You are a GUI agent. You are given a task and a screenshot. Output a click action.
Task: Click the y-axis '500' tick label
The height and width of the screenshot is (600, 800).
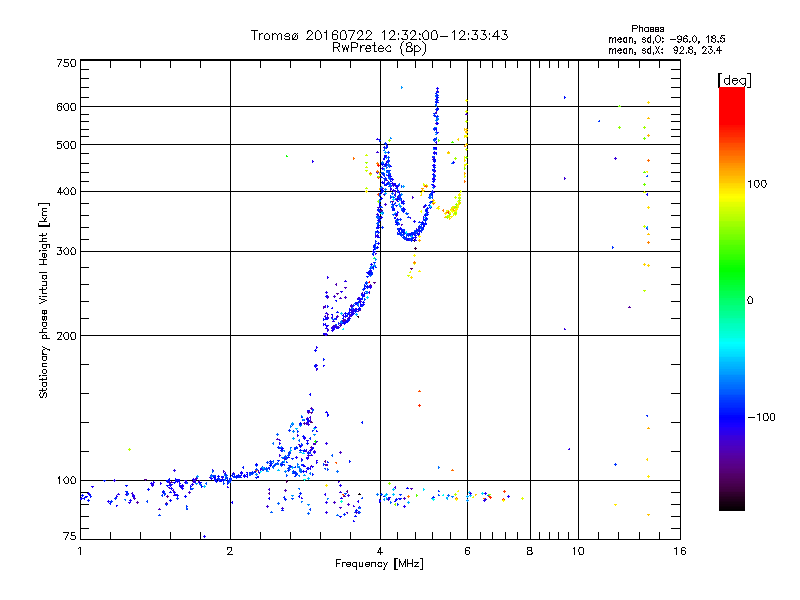[66, 145]
